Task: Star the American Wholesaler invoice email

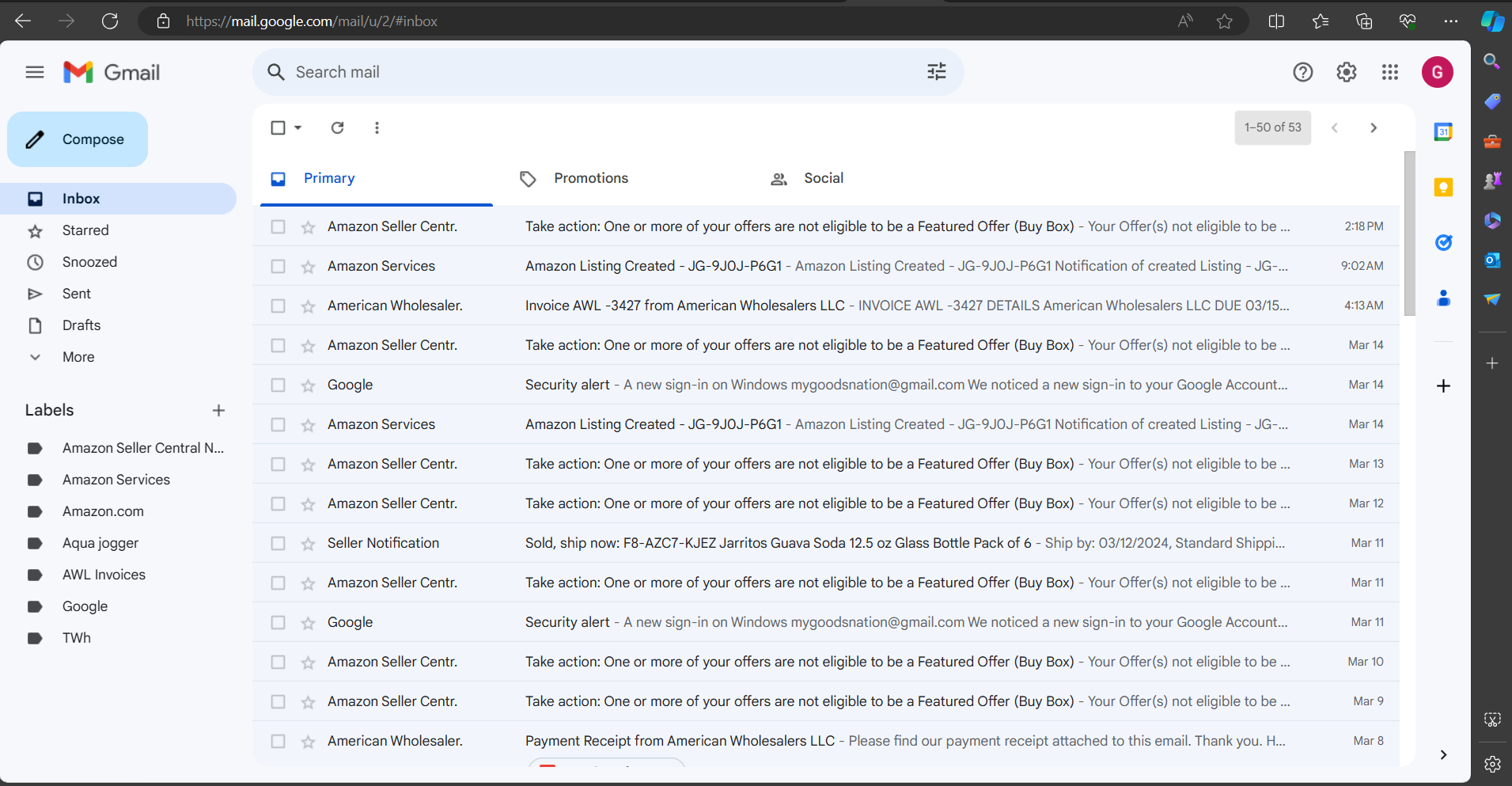Action: [309, 306]
